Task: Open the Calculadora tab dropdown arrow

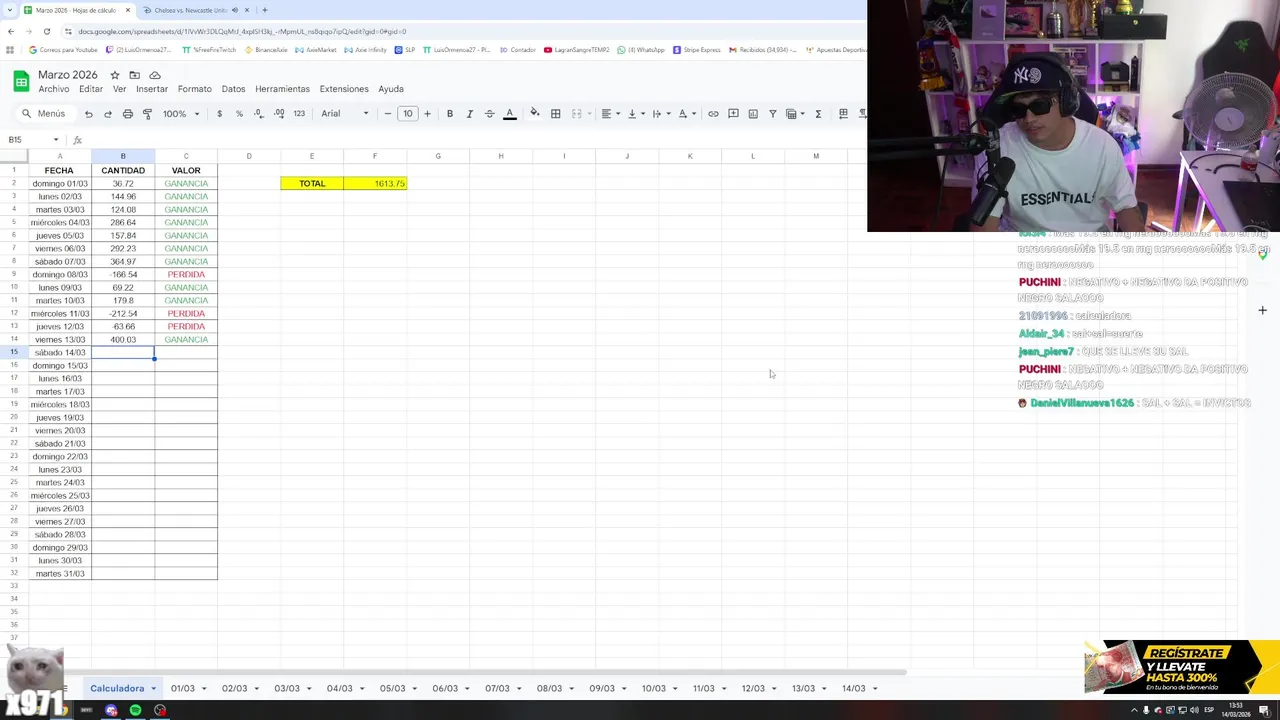Action: (153, 688)
